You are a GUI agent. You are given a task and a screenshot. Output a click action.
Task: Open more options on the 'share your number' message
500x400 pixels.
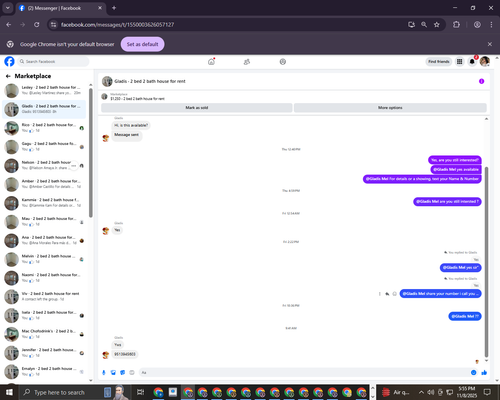pos(380,294)
